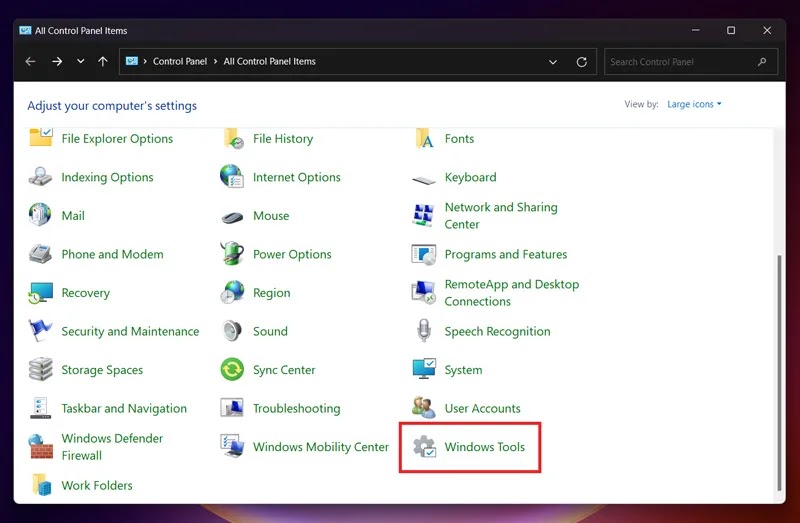The width and height of the screenshot is (800, 523).
Task: Open Power Options battery icon
Action: 232,253
